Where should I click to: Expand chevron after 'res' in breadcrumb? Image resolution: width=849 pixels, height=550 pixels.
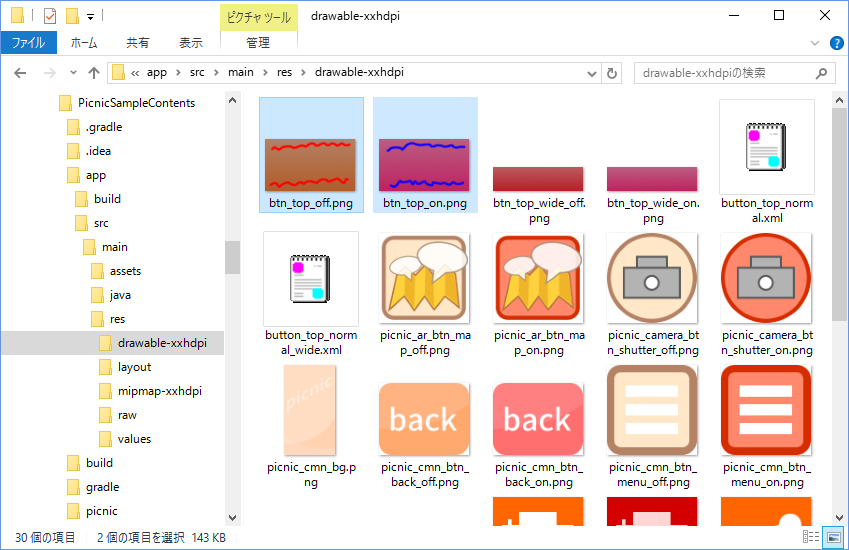303,73
